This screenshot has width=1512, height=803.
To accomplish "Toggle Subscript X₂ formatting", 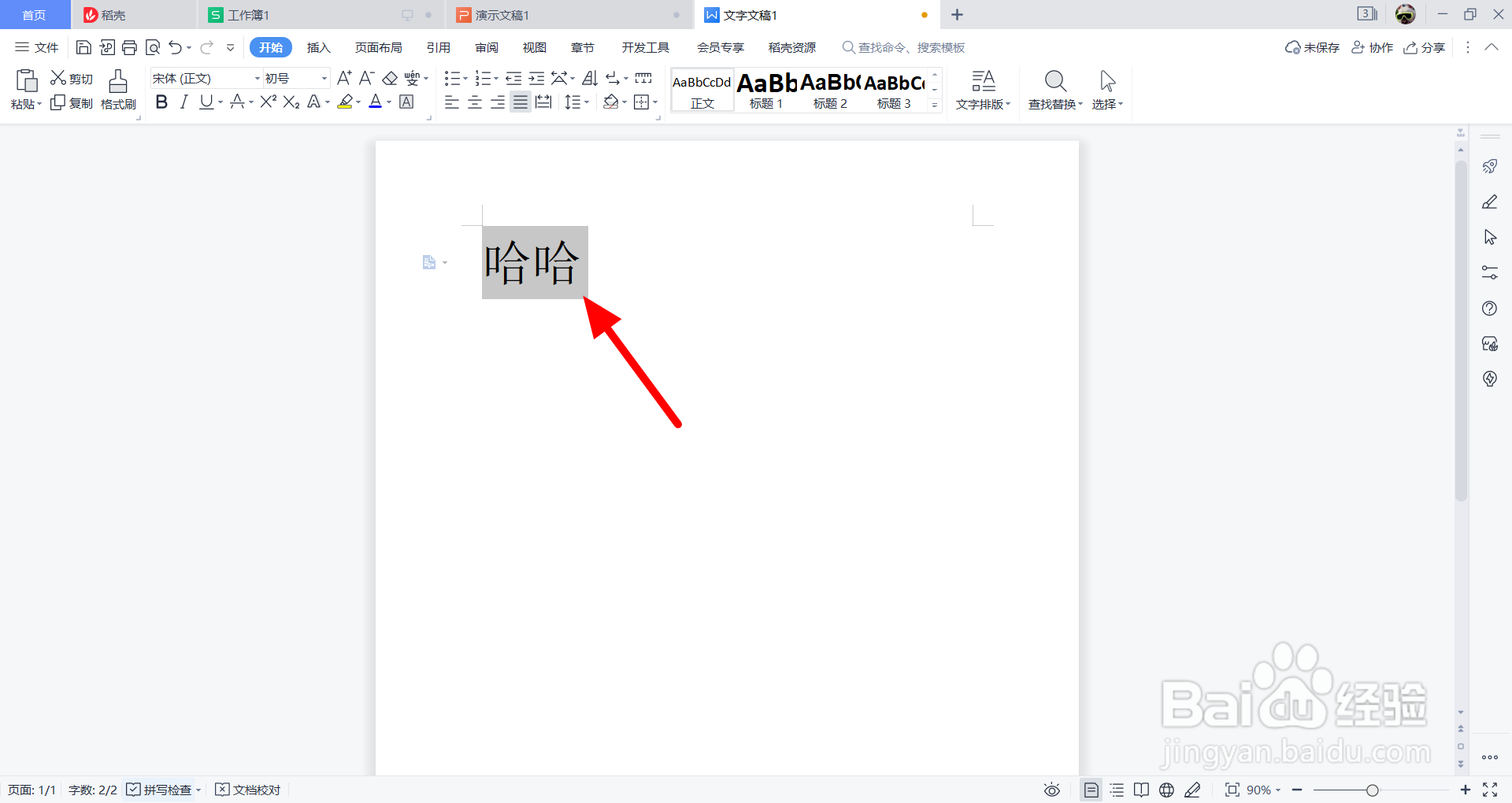I will pos(291,102).
